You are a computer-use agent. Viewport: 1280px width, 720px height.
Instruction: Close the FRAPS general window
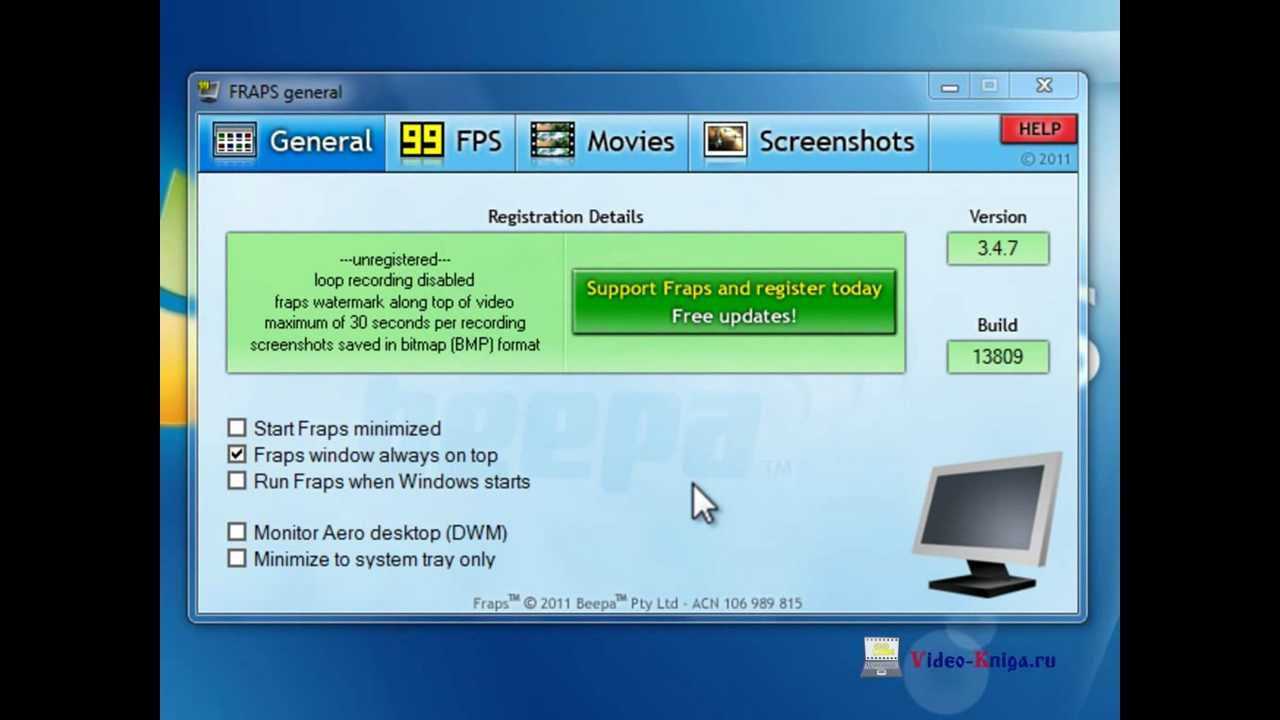[1045, 87]
